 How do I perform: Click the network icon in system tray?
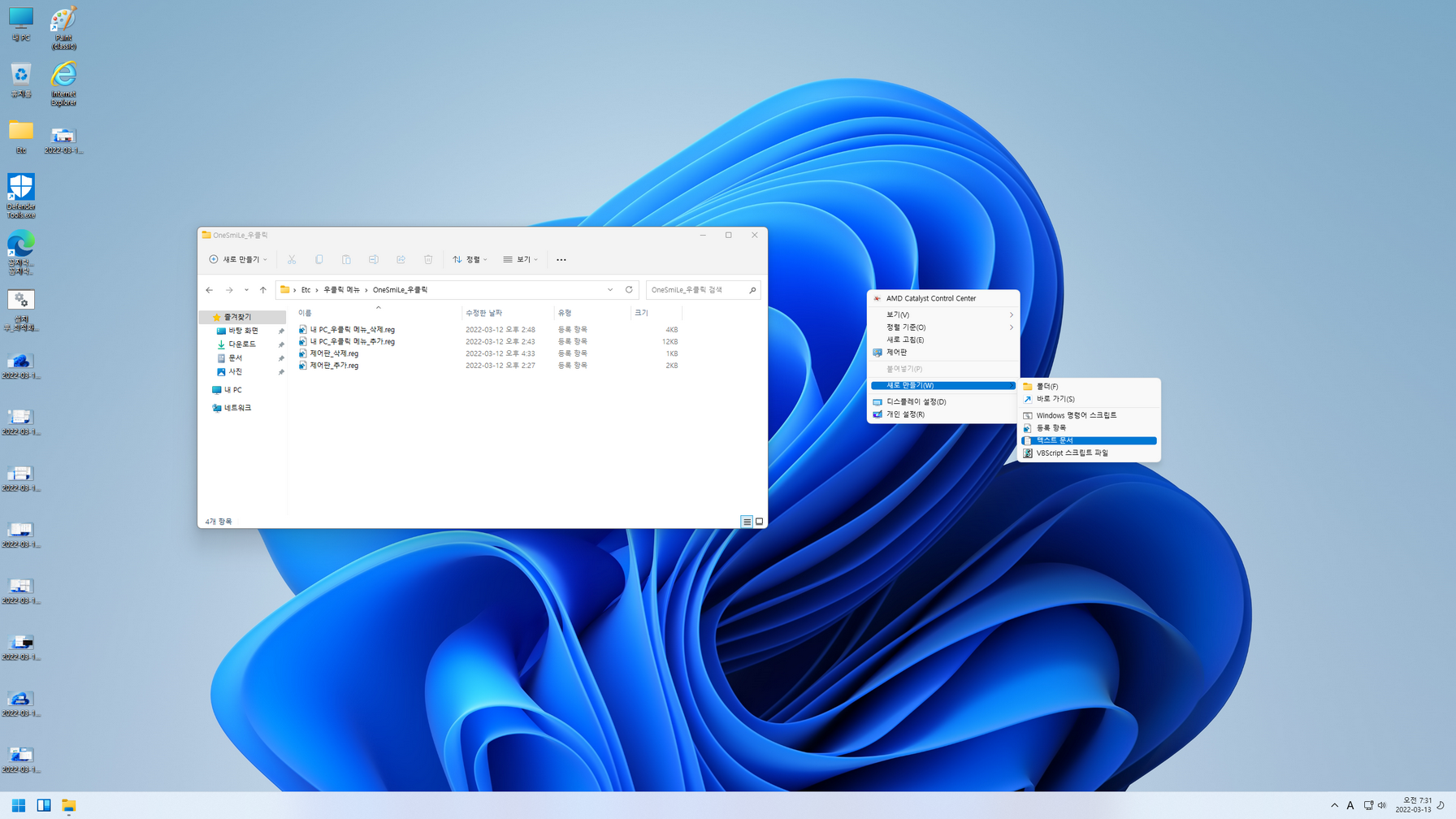click(x=1368, y=805)
